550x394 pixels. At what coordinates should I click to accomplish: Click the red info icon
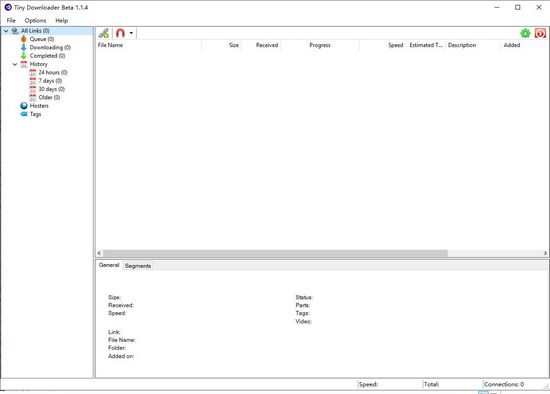coord(541,33)
